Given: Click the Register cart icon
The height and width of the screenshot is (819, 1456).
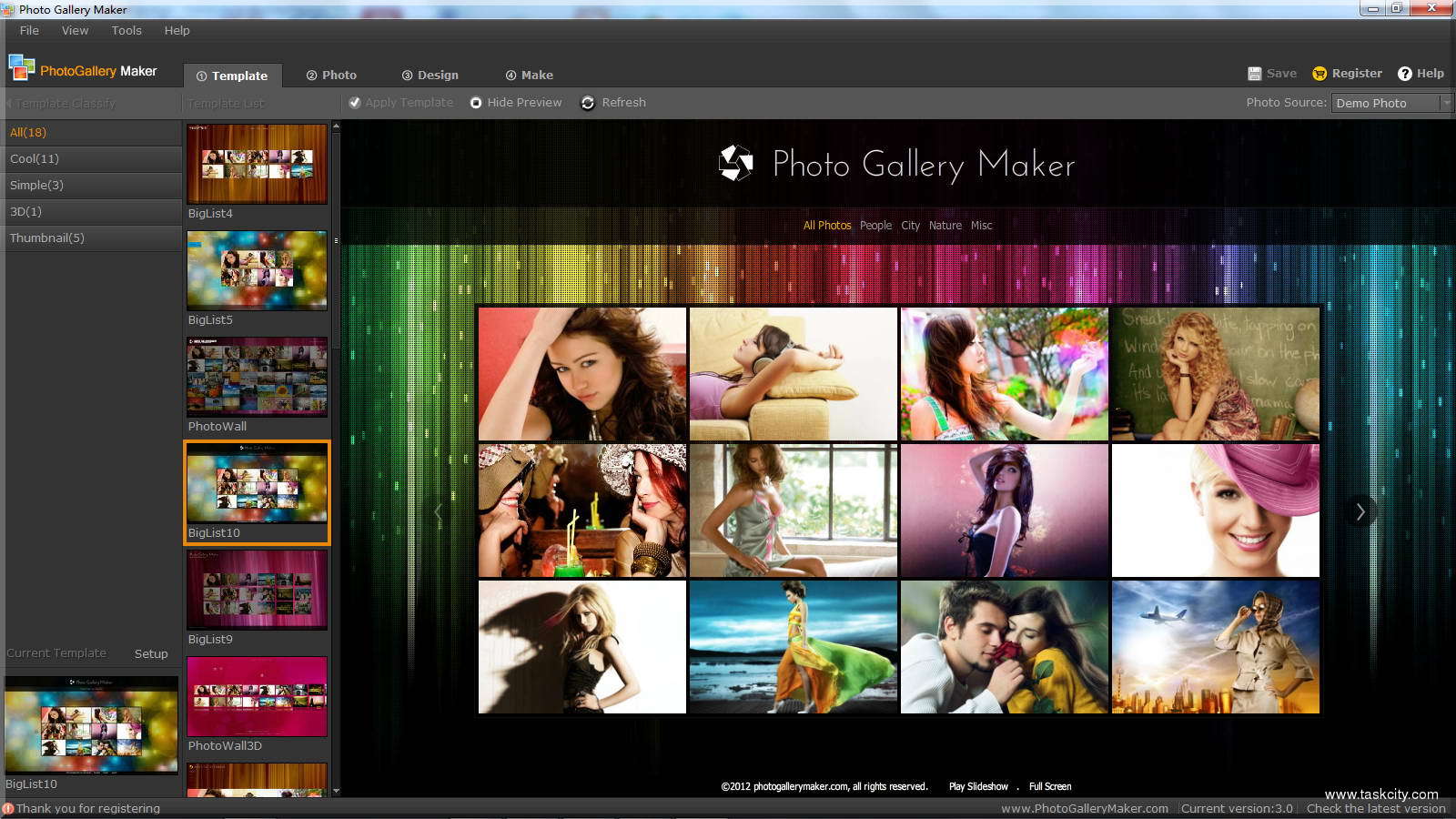Looking at the screenshot, I should 1319,74.
